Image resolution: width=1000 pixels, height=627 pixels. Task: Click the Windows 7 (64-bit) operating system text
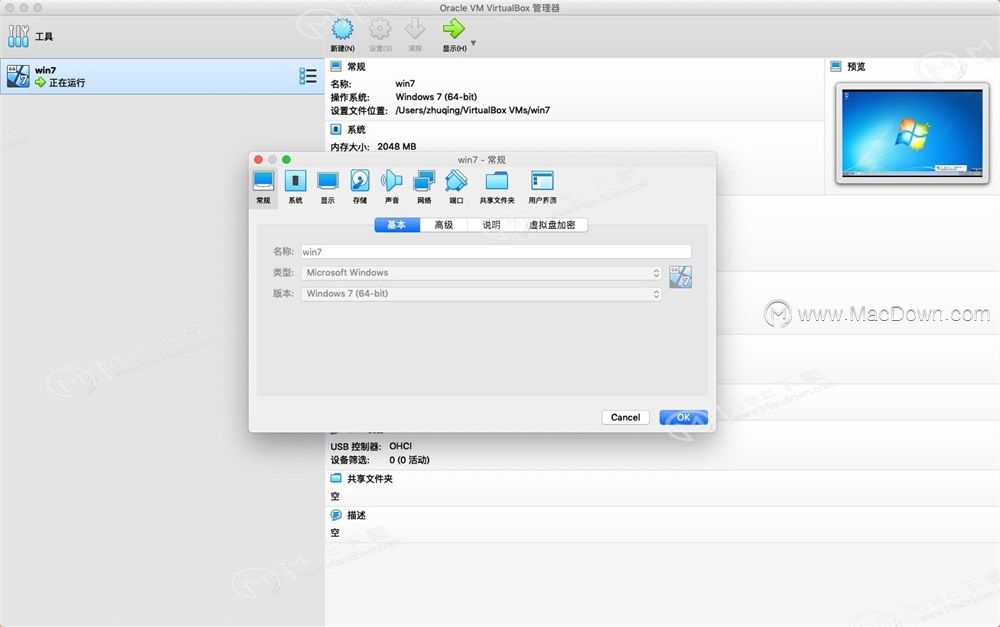(x=436, y=96)
